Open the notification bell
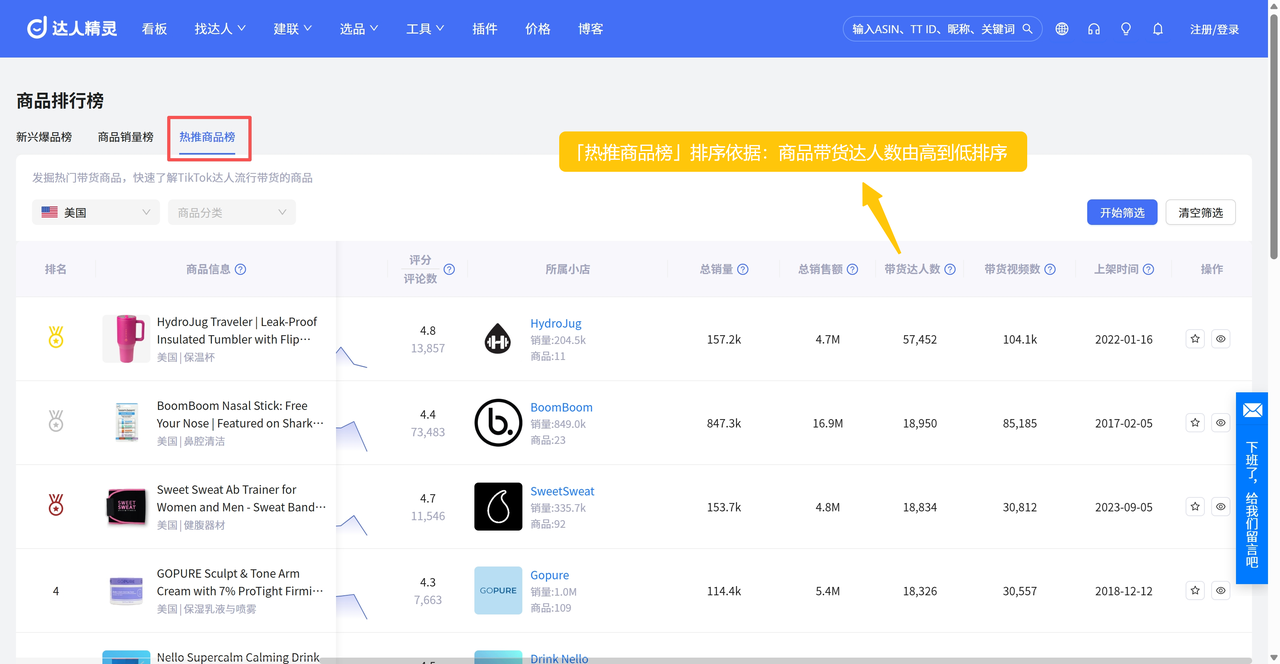1280x664 pixels. (1158, 29)
